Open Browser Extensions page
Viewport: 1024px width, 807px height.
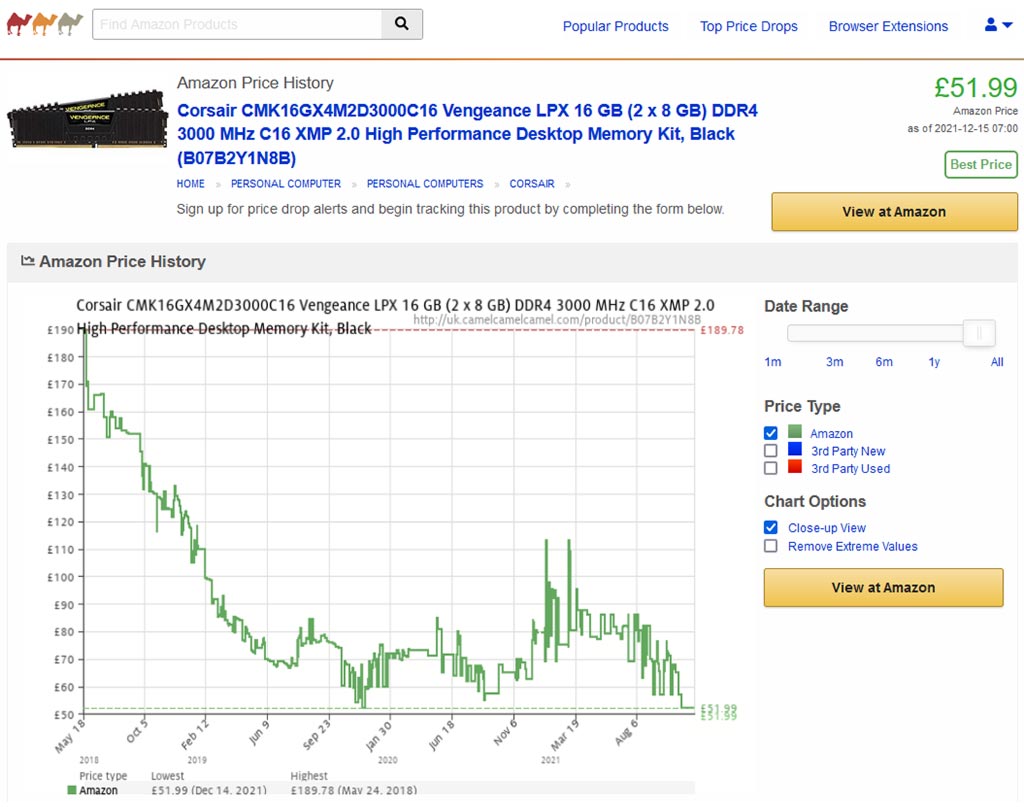click(x=888, y=26)
